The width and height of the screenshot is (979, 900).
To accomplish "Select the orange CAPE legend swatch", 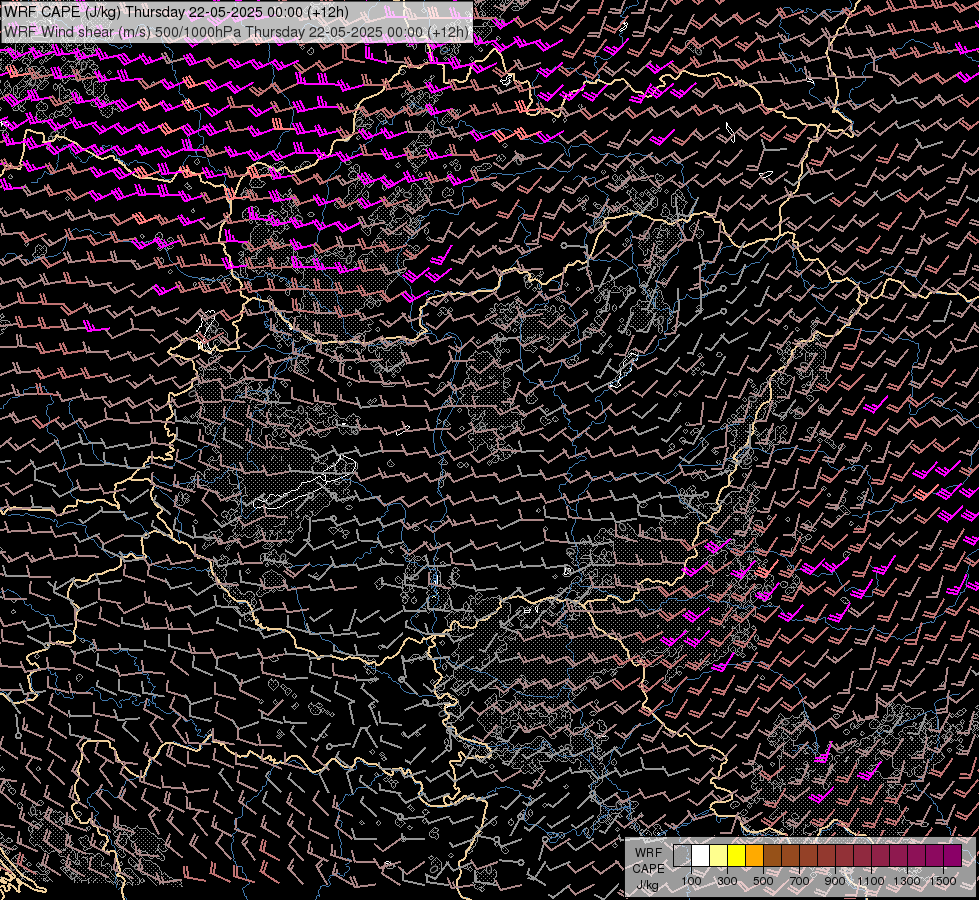I will coord(754,855).
